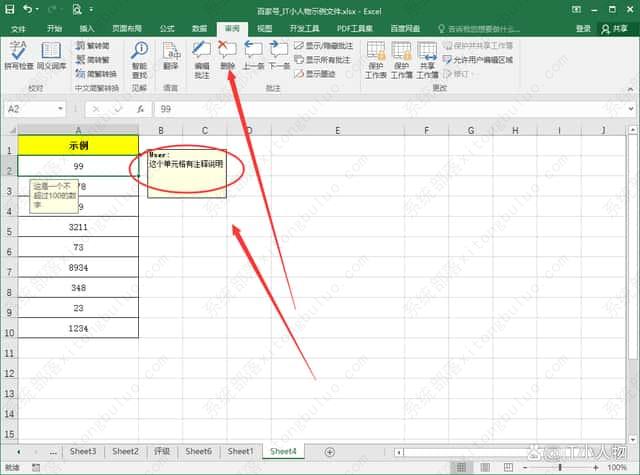The height and width of the screenshot is (475, 640).
Task: Switch to the 公式 (Formulas) ribbon tab
Action: (x=167, y=29)
